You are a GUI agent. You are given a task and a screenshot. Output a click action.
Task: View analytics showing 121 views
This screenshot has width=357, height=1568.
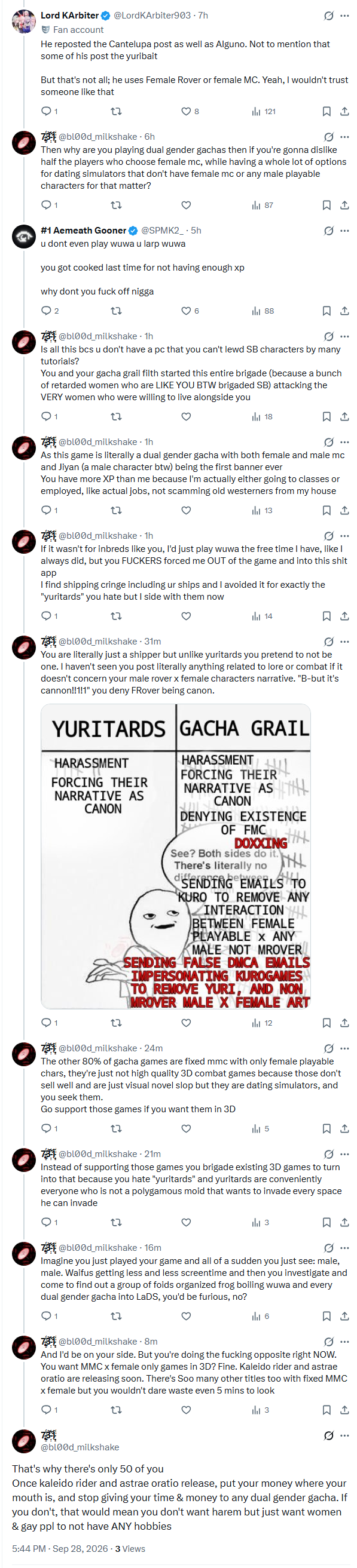264,111
